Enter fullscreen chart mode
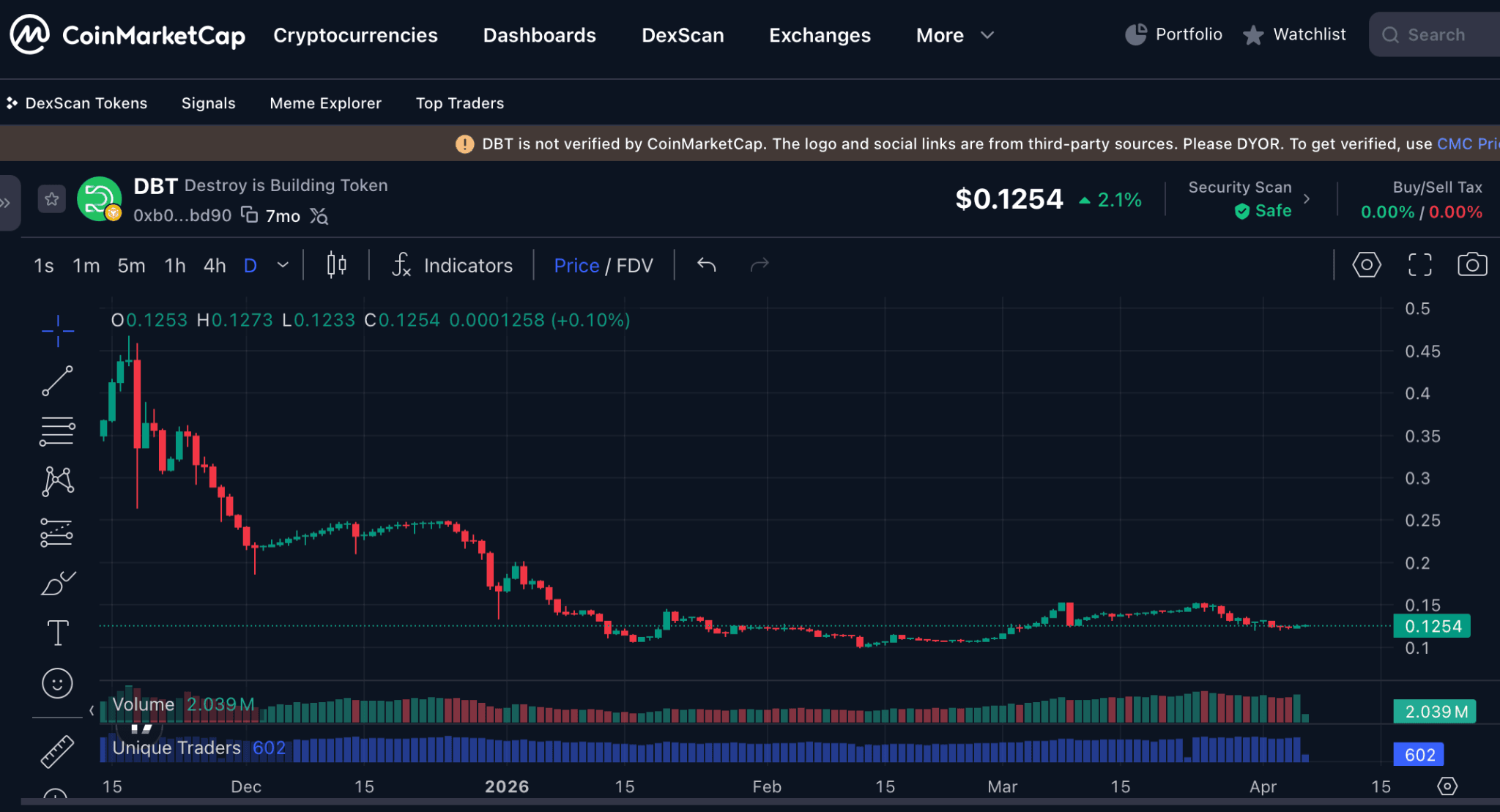Viewport: 1500px width, 812px height. point(1419,265)
